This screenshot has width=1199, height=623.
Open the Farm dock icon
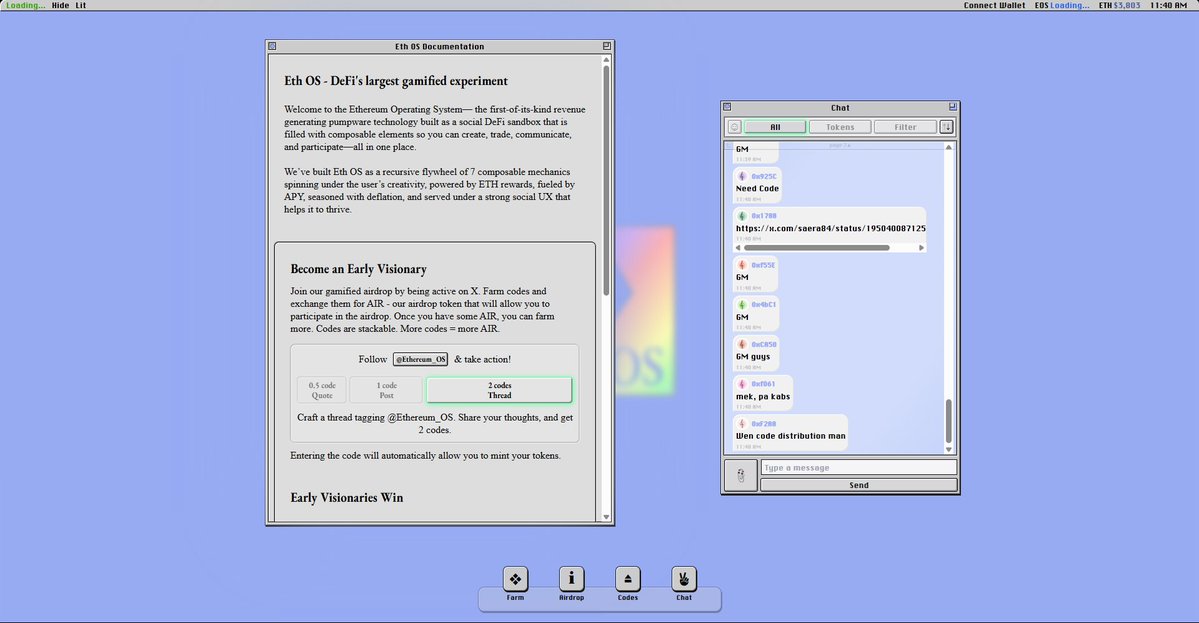point(515,579)
